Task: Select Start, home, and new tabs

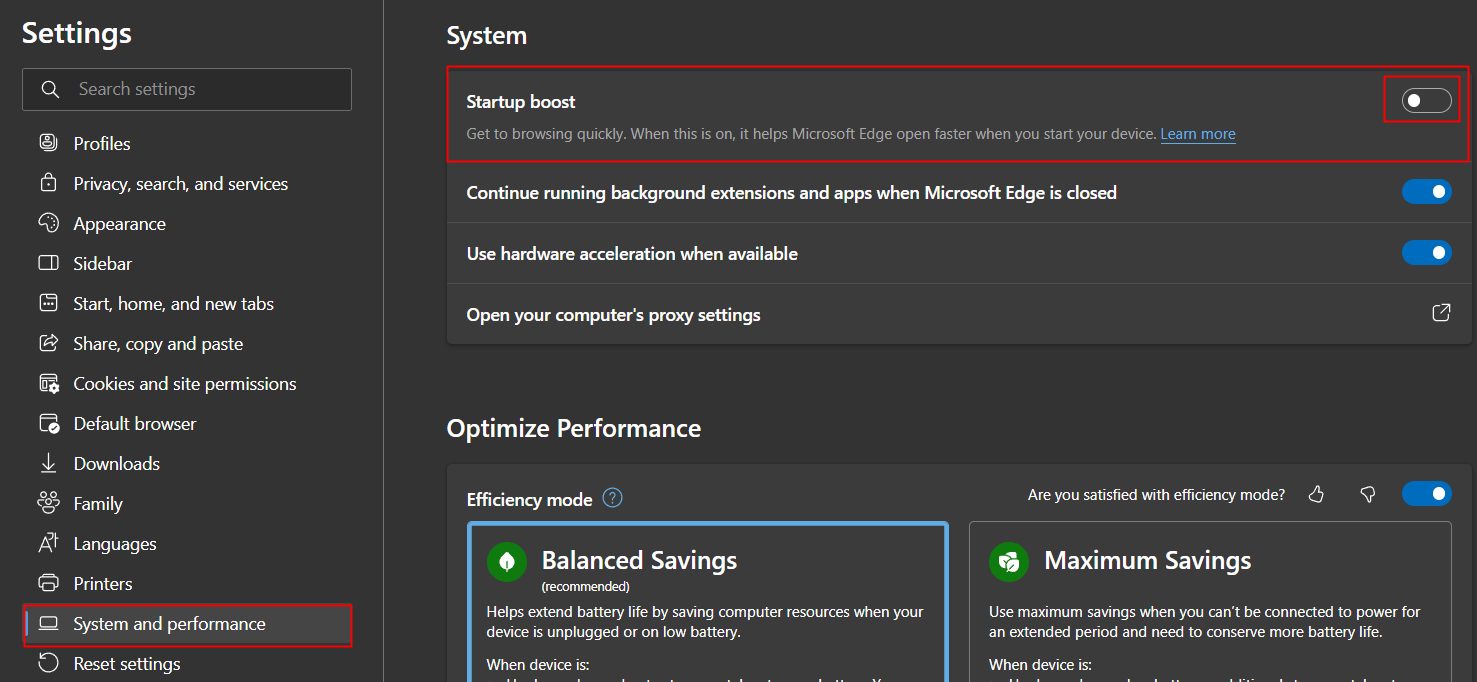Action: [x=187, y=303]
